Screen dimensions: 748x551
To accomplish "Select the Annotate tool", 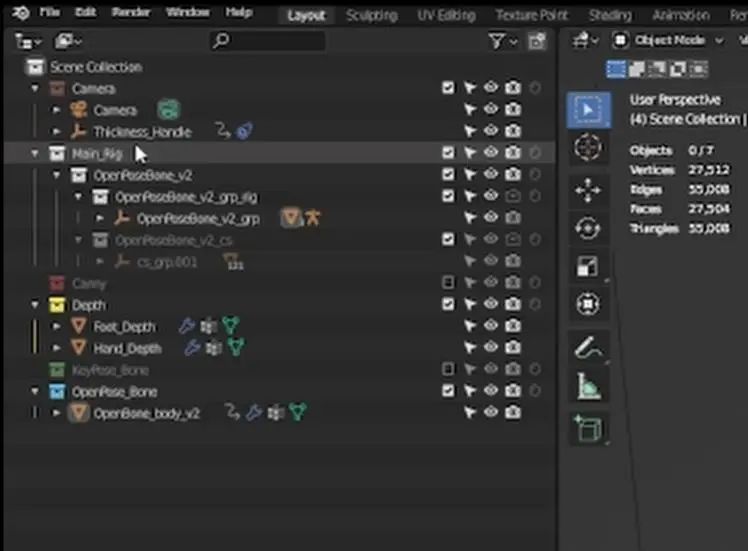I will [588, 347].
